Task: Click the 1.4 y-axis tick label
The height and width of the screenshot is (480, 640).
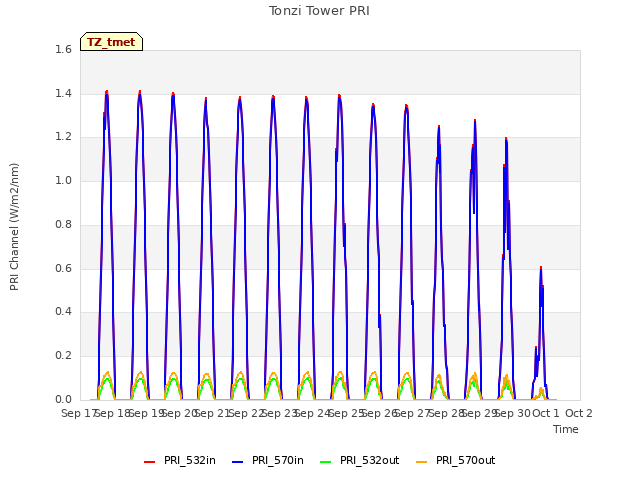Action: pyautogui.click(x=63, y=93)
